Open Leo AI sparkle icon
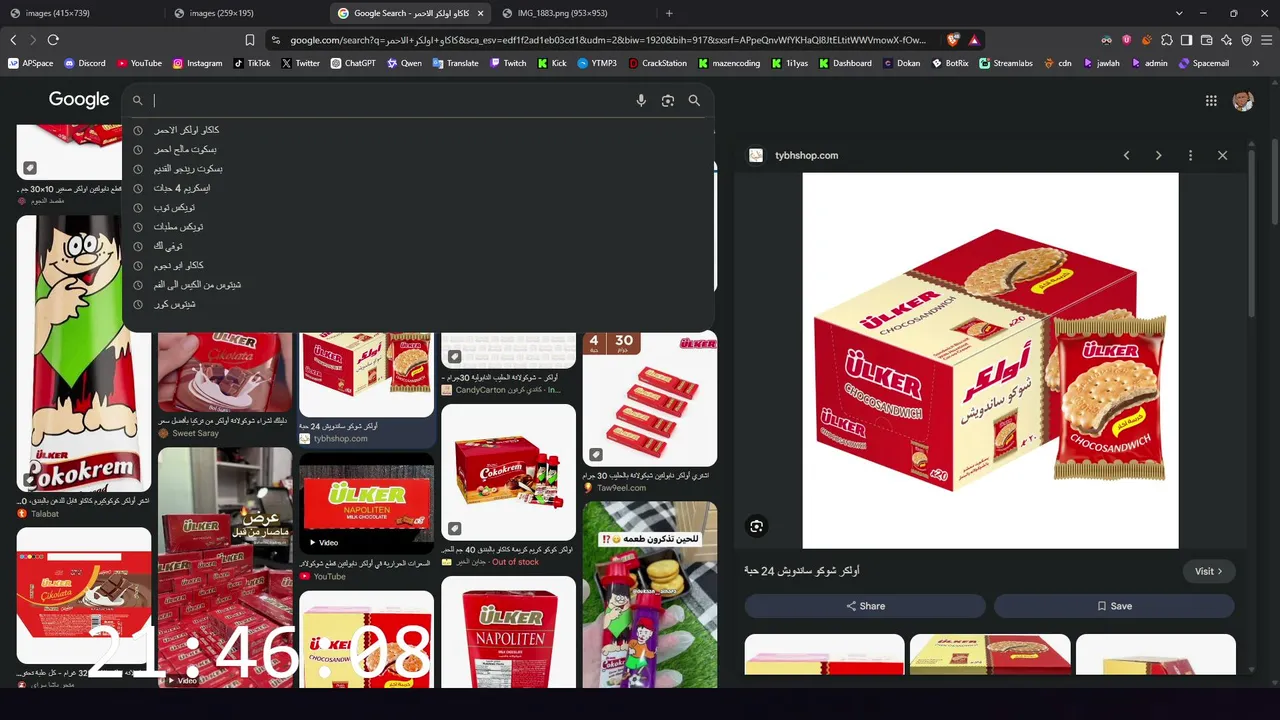This screenshot has height=720, width=1280. (1227, 40)
